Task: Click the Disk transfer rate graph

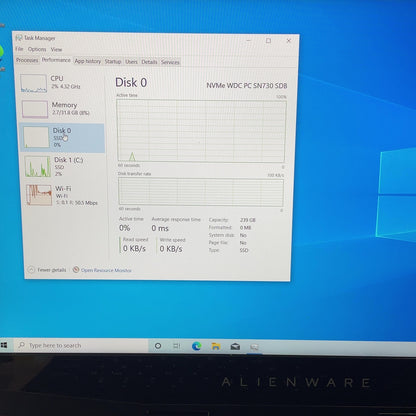Action: click(201, 192)
